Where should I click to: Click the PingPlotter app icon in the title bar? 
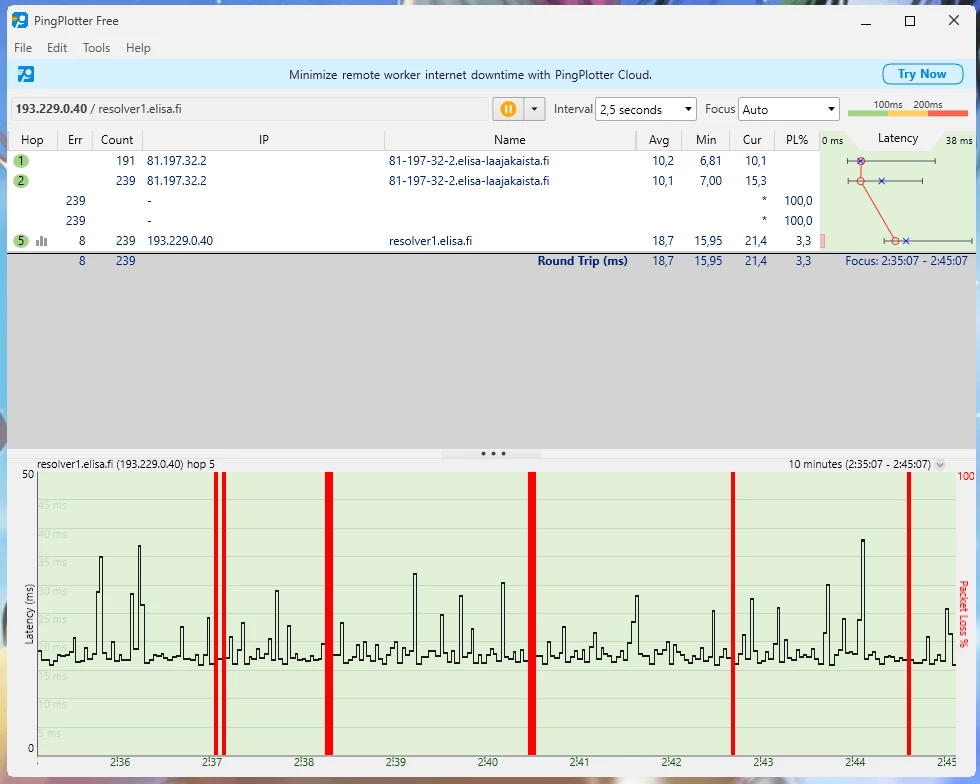tap(20, 20)
